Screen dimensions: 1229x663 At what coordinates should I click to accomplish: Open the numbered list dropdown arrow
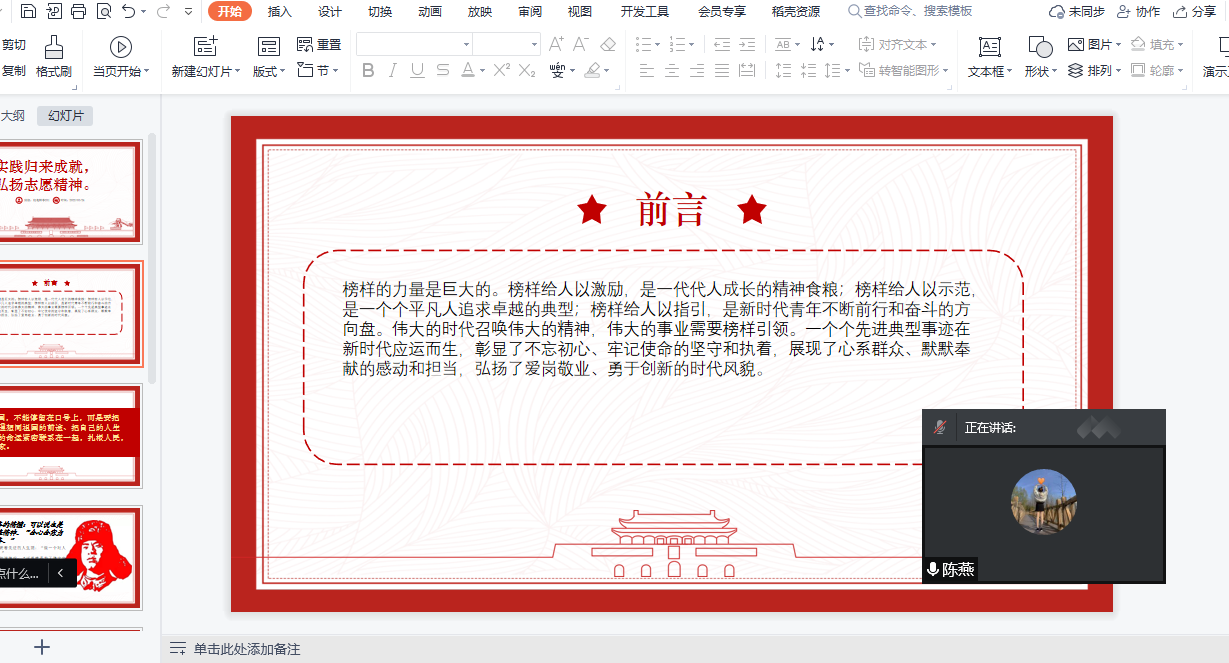(x=693, y=45)
